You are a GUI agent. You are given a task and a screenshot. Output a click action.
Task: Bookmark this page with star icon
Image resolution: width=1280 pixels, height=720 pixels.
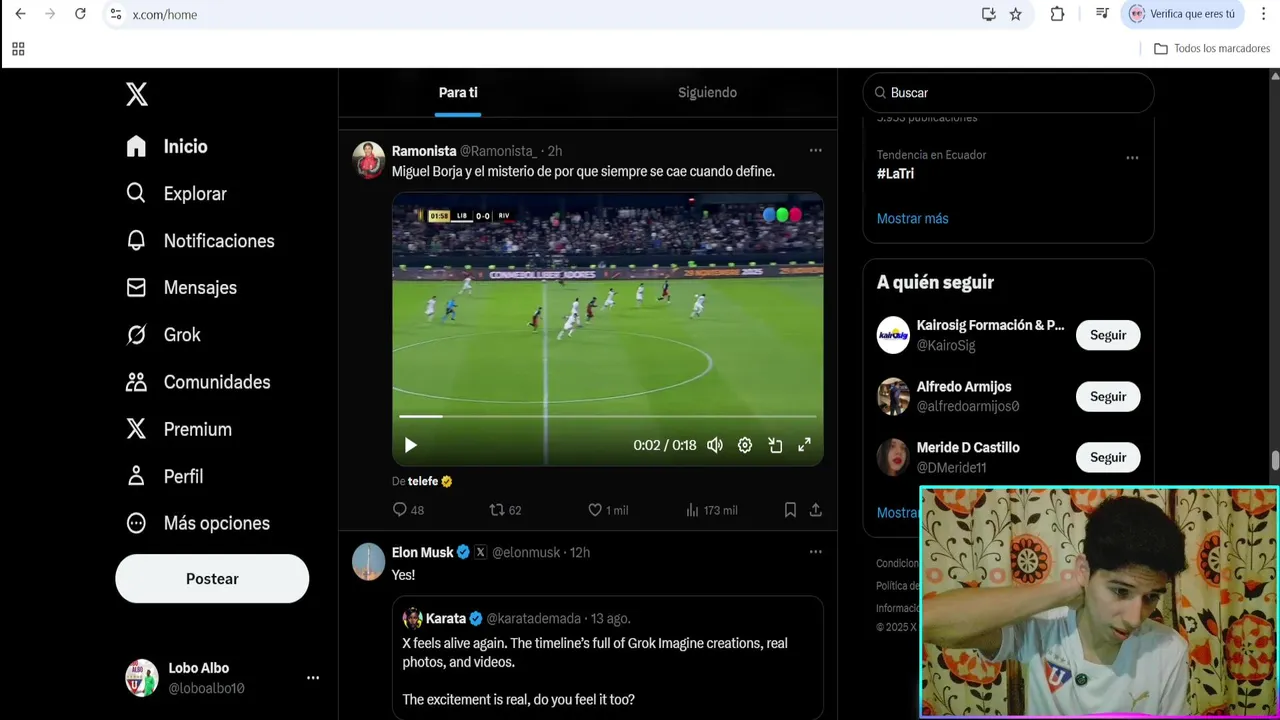tap(1016, 14)
